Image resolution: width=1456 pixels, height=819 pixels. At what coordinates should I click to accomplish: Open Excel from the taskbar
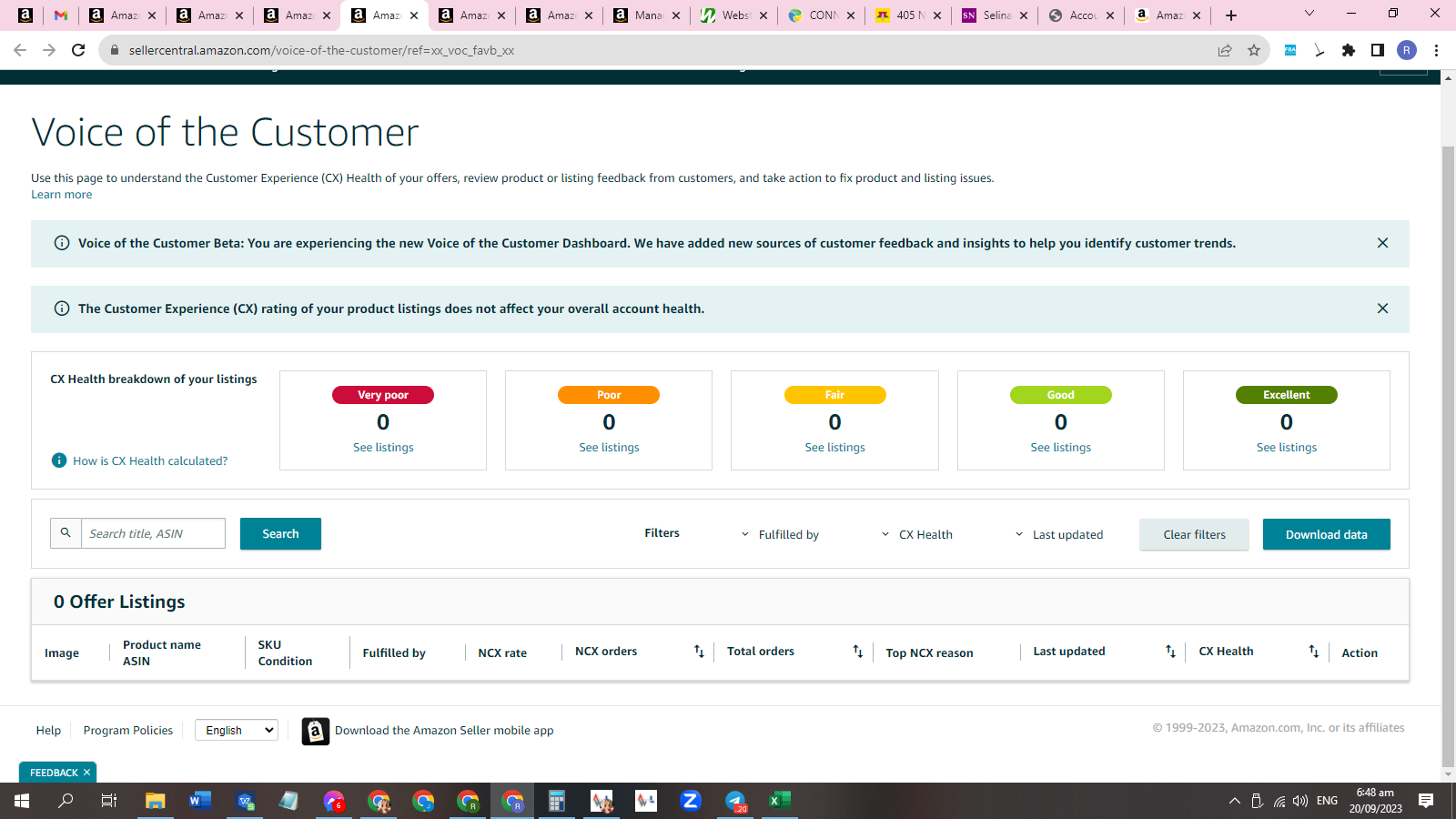click(x=780, y=801)
